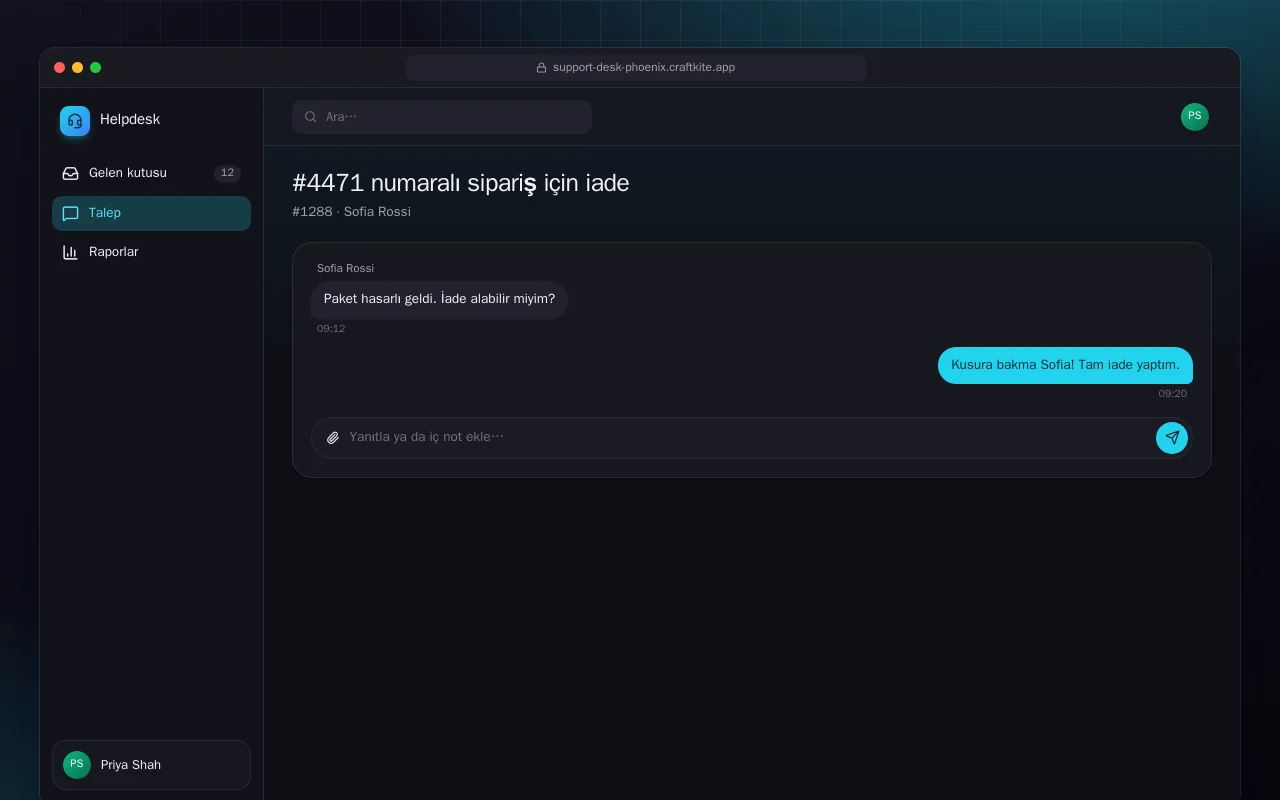Maximize window with green button
Viewport: 1280px width, 800px height.
pyautogui.click(x=95, y=68)
